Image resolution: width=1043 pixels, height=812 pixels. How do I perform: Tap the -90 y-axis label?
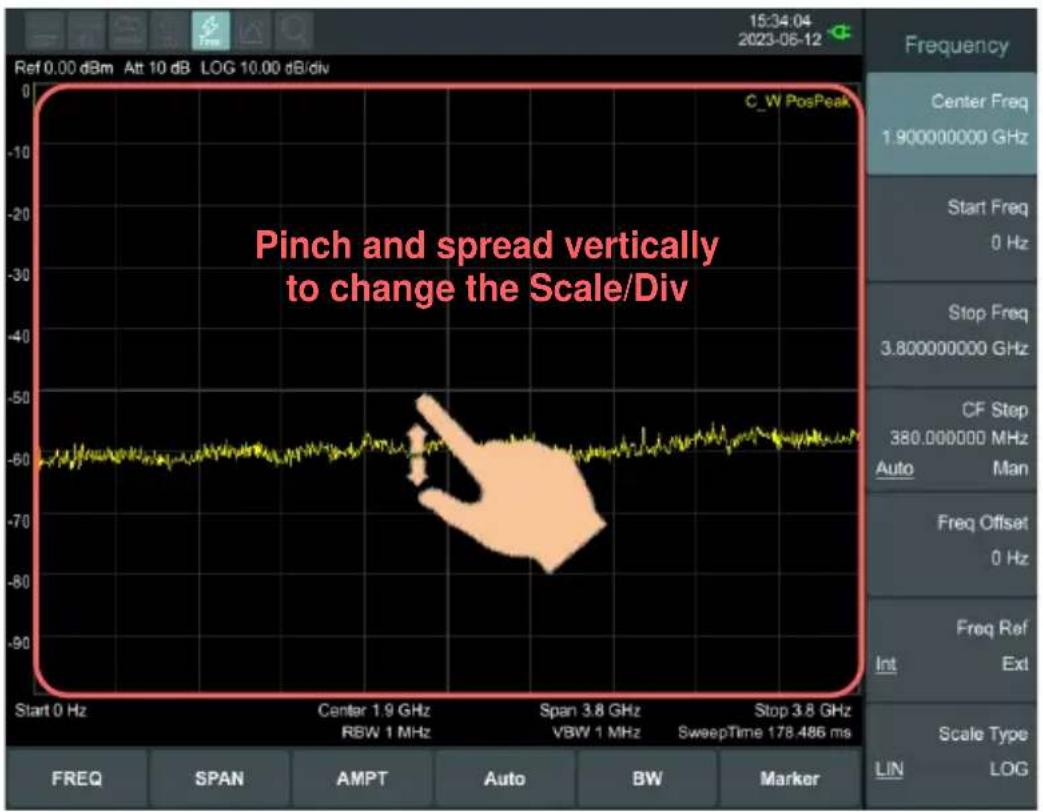tap(20, 643)
